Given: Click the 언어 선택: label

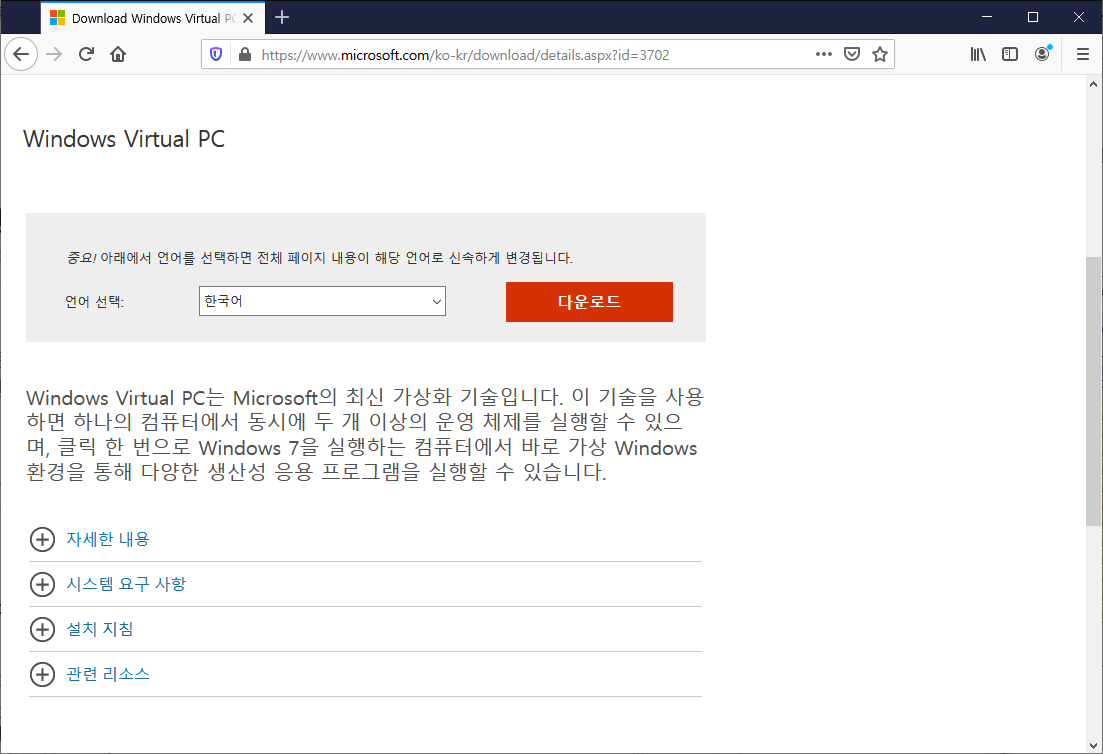Looking at the screenshot, I should [94, 302].
